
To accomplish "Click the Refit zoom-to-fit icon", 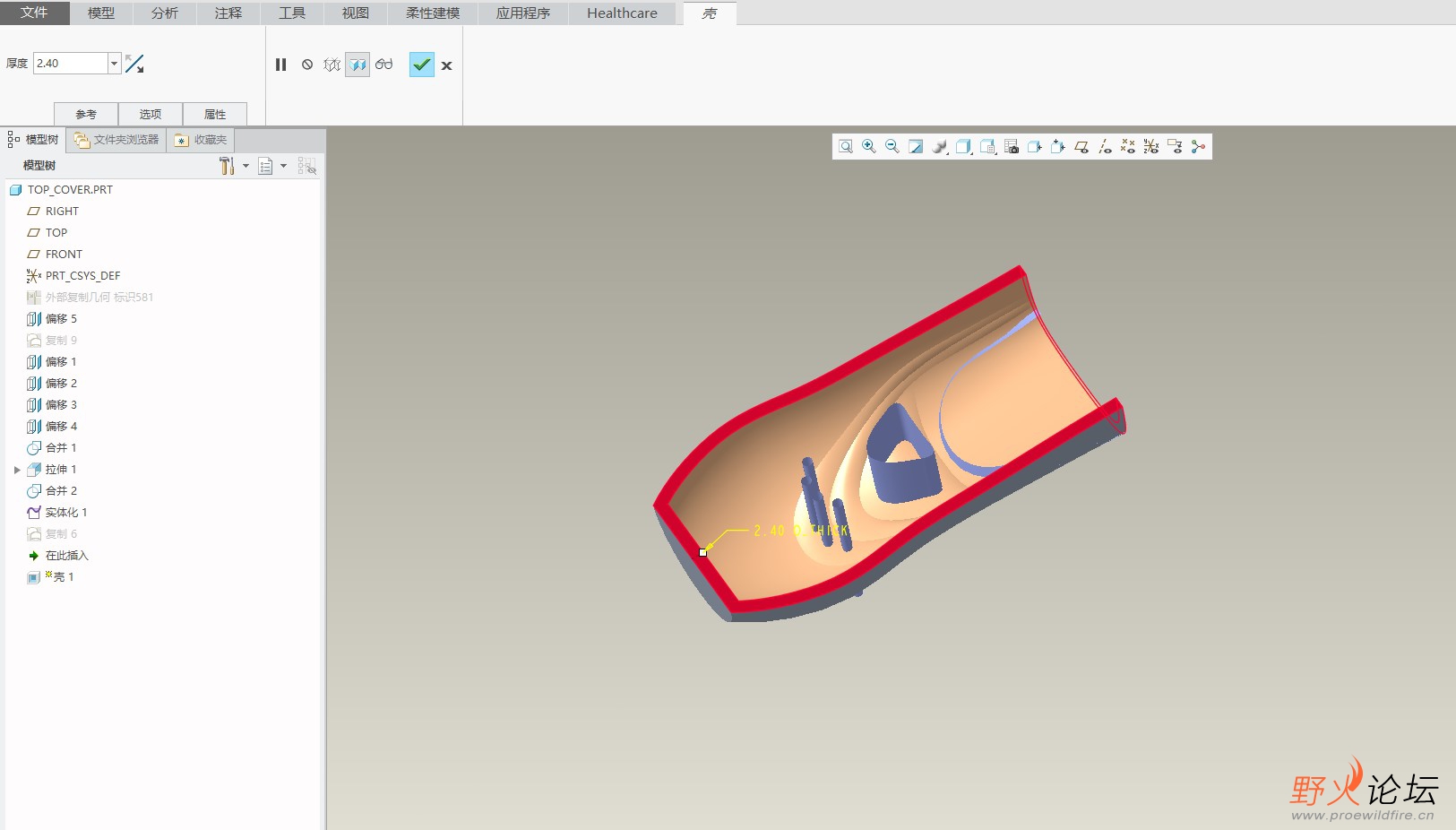I will click(x=846, y=147).
